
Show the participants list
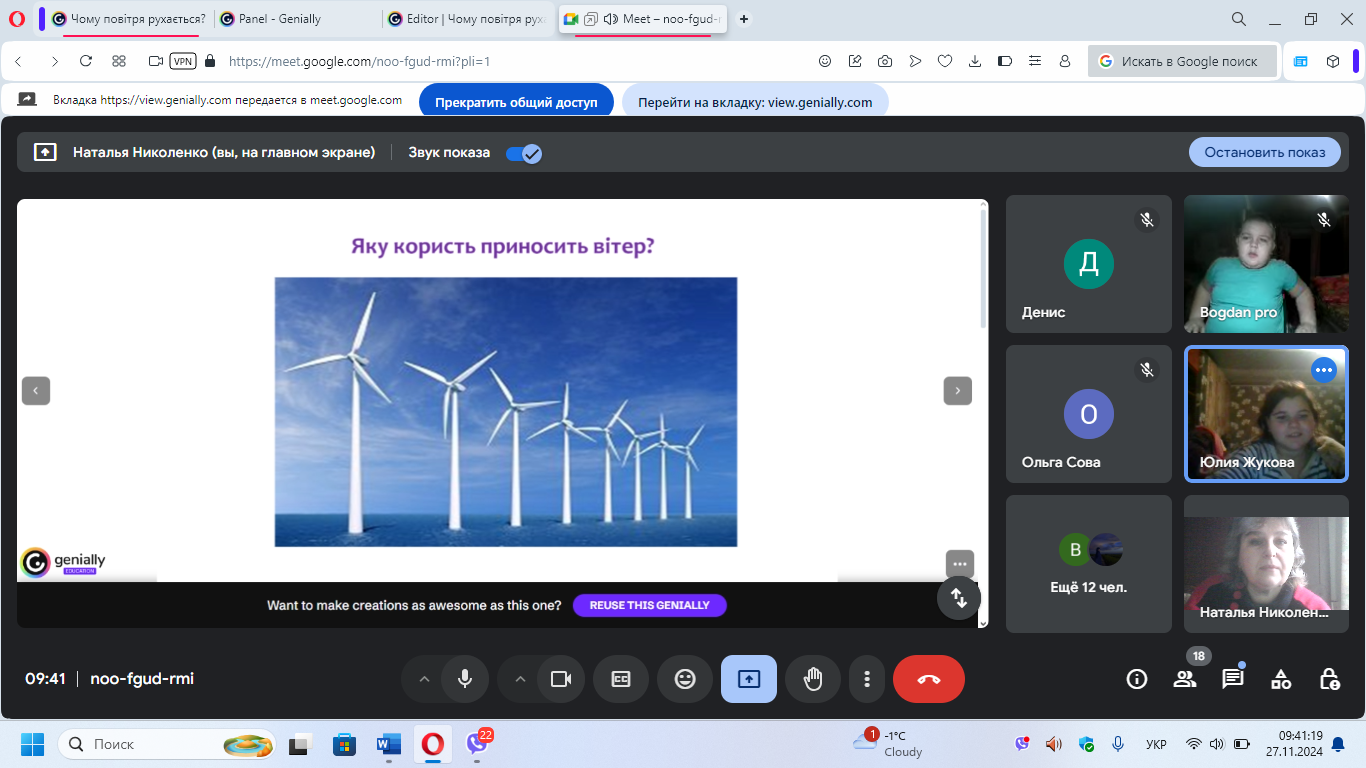coord(1184,679)
